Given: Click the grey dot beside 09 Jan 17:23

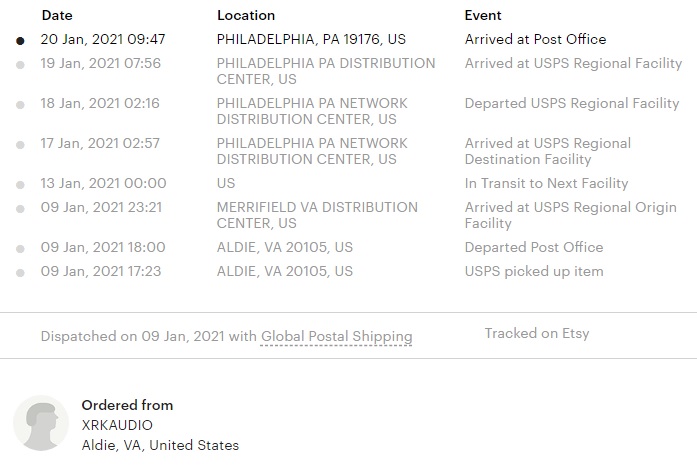Looking at the screenshot, I should point(20,273).
